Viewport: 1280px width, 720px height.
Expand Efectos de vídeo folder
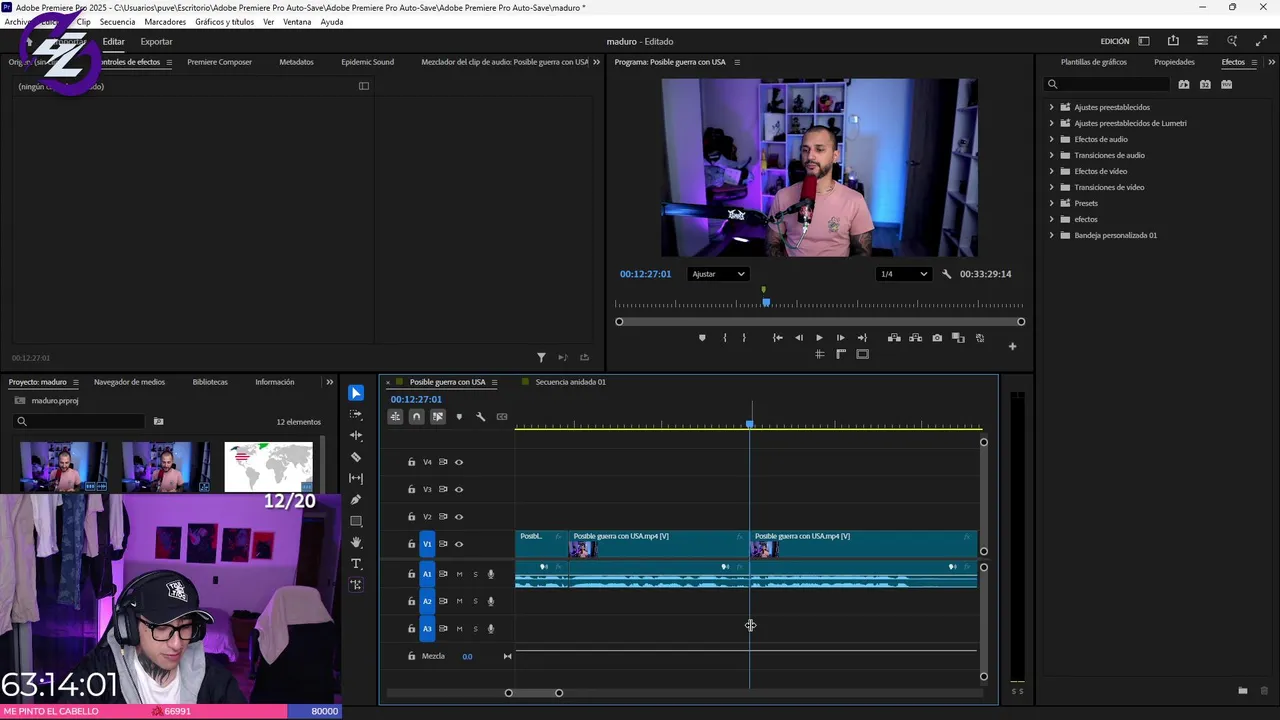(x=1051, y=171)
